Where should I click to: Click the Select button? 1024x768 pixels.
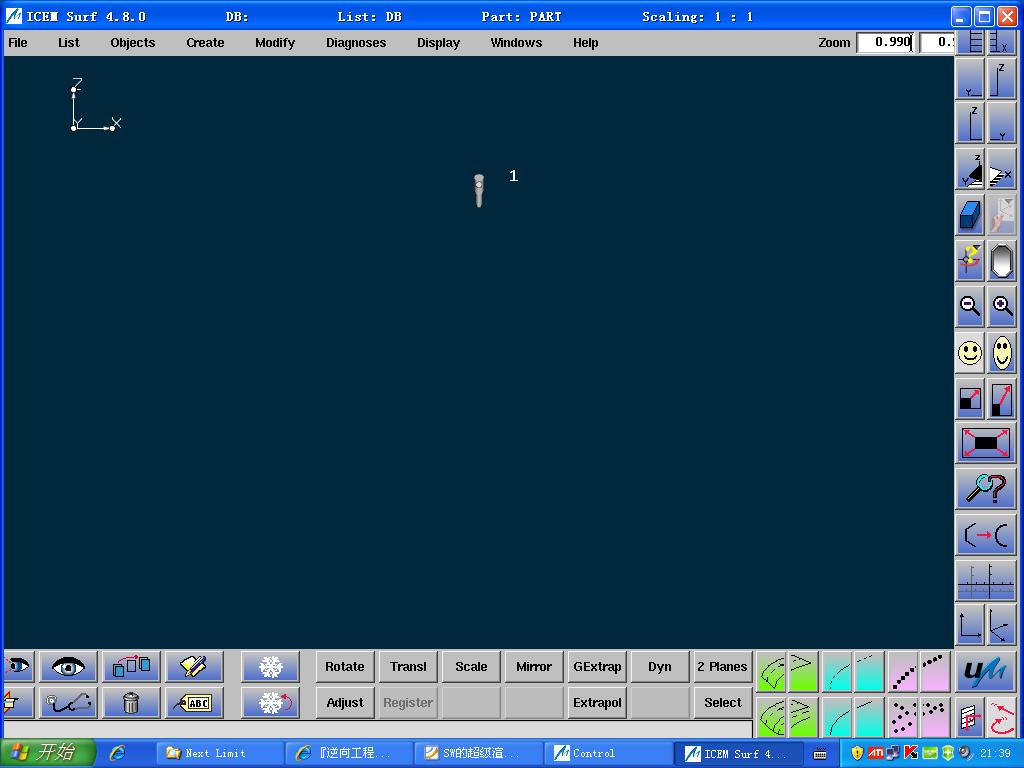[722, 703]
